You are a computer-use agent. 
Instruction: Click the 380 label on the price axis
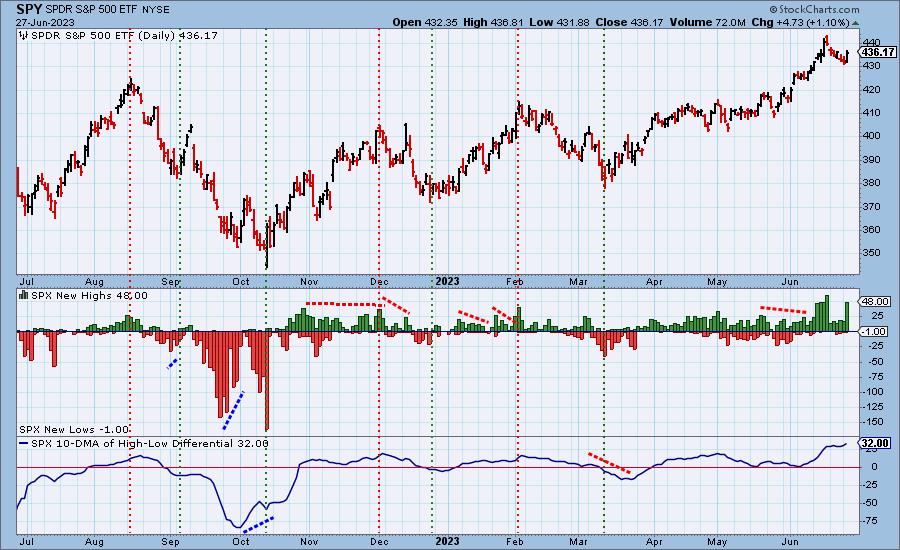pyautogui.click(x=871, y=183)
